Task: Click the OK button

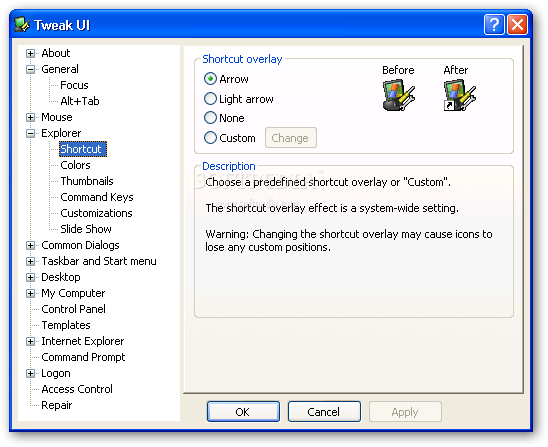Action: point(243,412)
